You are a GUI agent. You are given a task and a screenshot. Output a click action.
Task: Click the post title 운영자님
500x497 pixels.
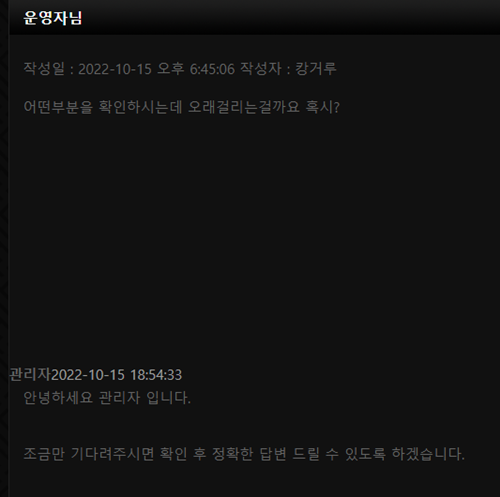tap(53, 18)
